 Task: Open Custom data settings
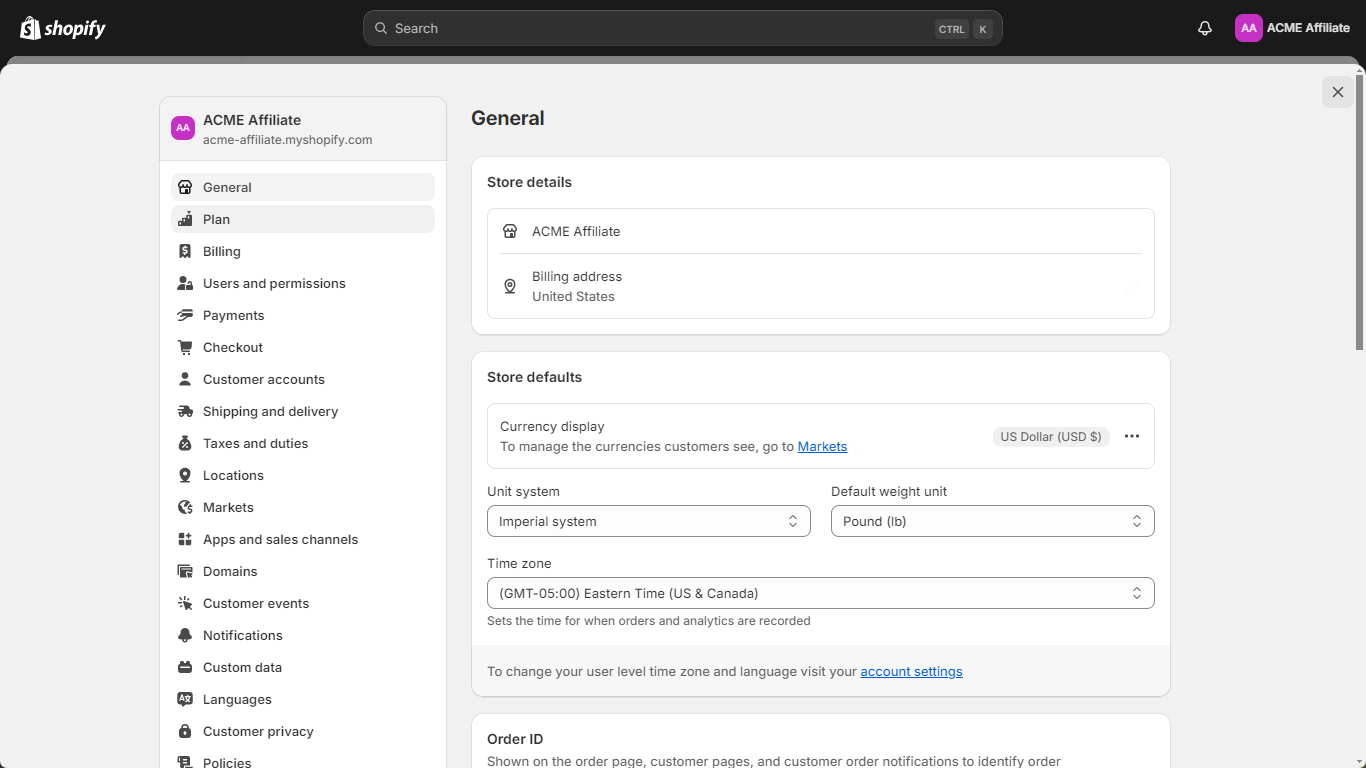coord(303,667)
